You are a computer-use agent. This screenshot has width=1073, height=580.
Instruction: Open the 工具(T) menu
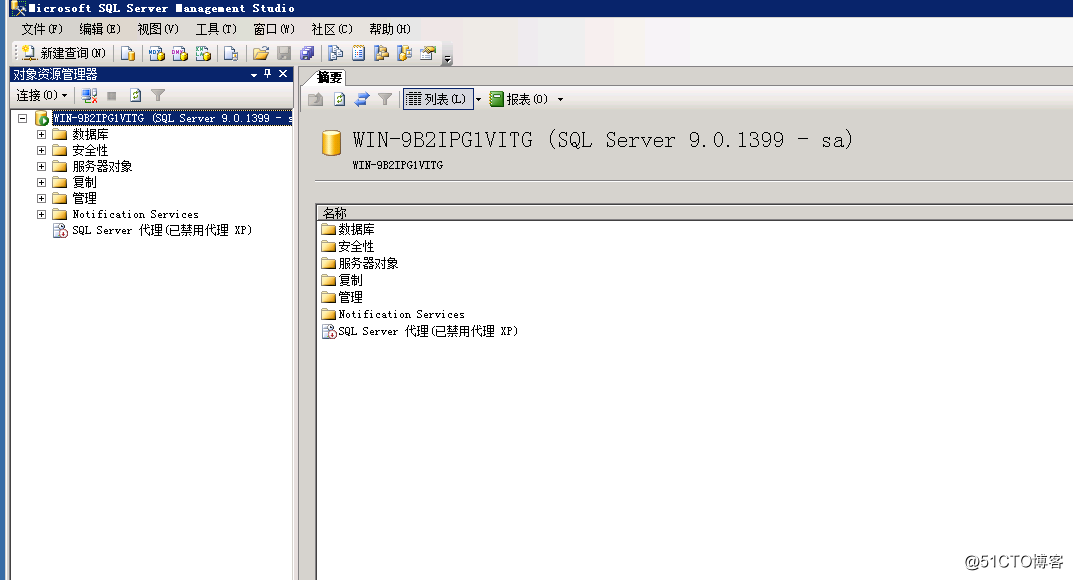click(x=216, y=29)
